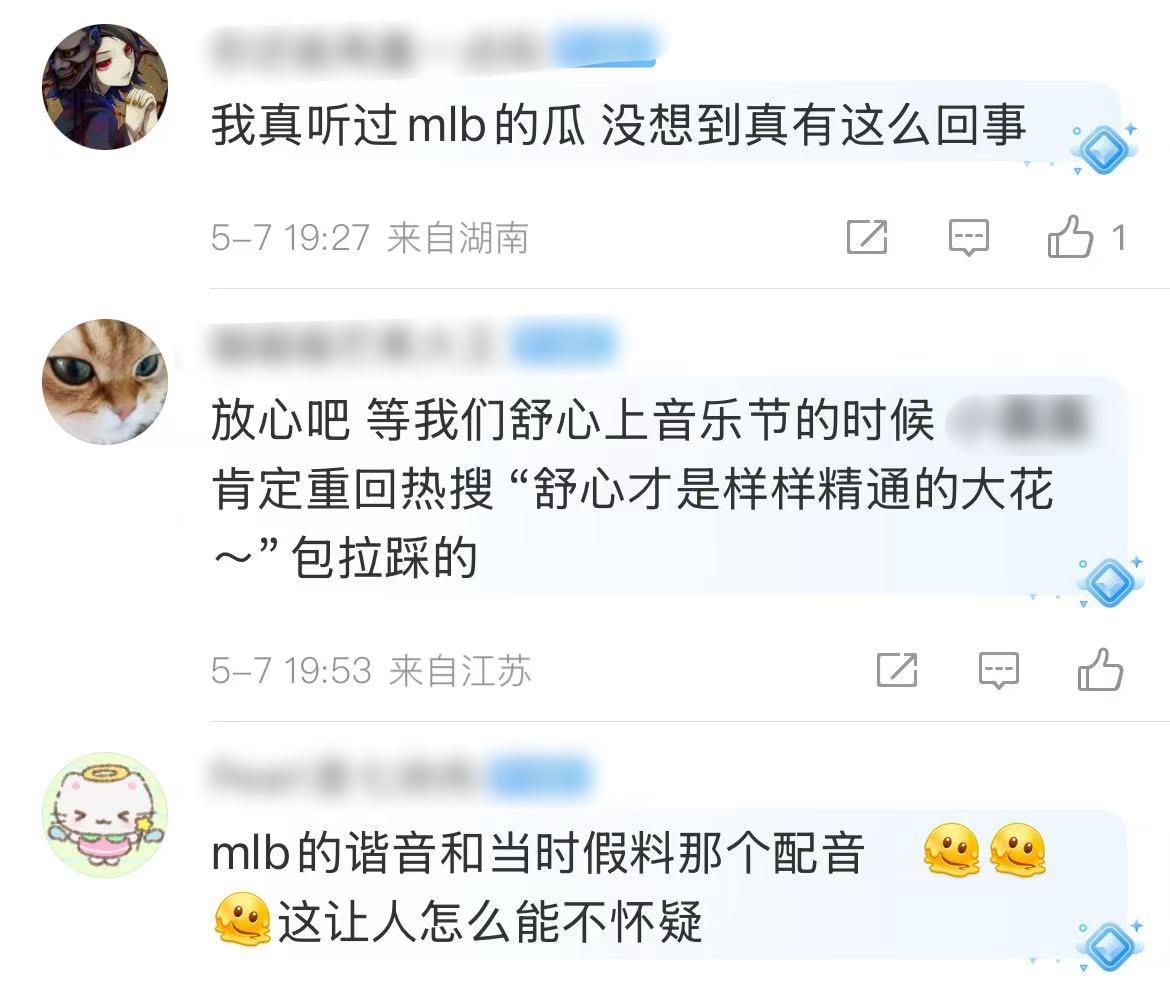Image resolution: width=1170 pixels, height=987 pixels.
Task: Tap diamond badge on third comment bubble
Action: tap(1110, 945)
